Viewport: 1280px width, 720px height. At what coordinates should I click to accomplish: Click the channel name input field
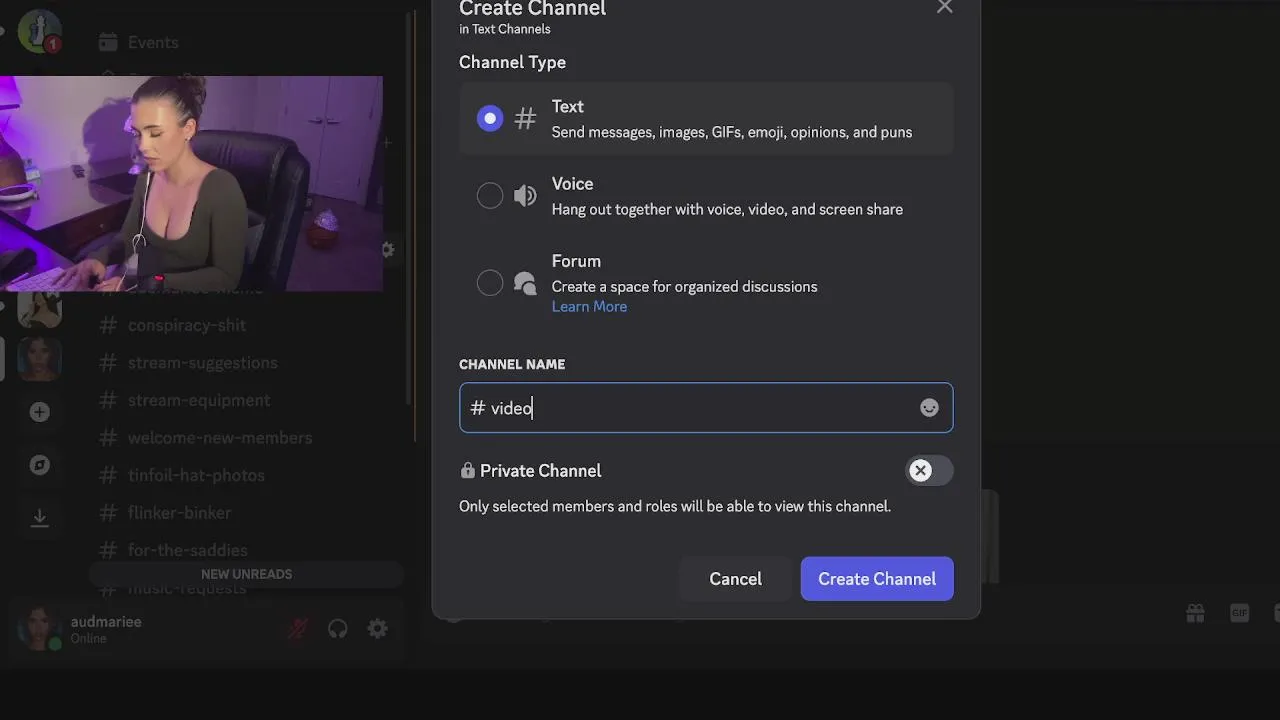click(x=706, y=408)
